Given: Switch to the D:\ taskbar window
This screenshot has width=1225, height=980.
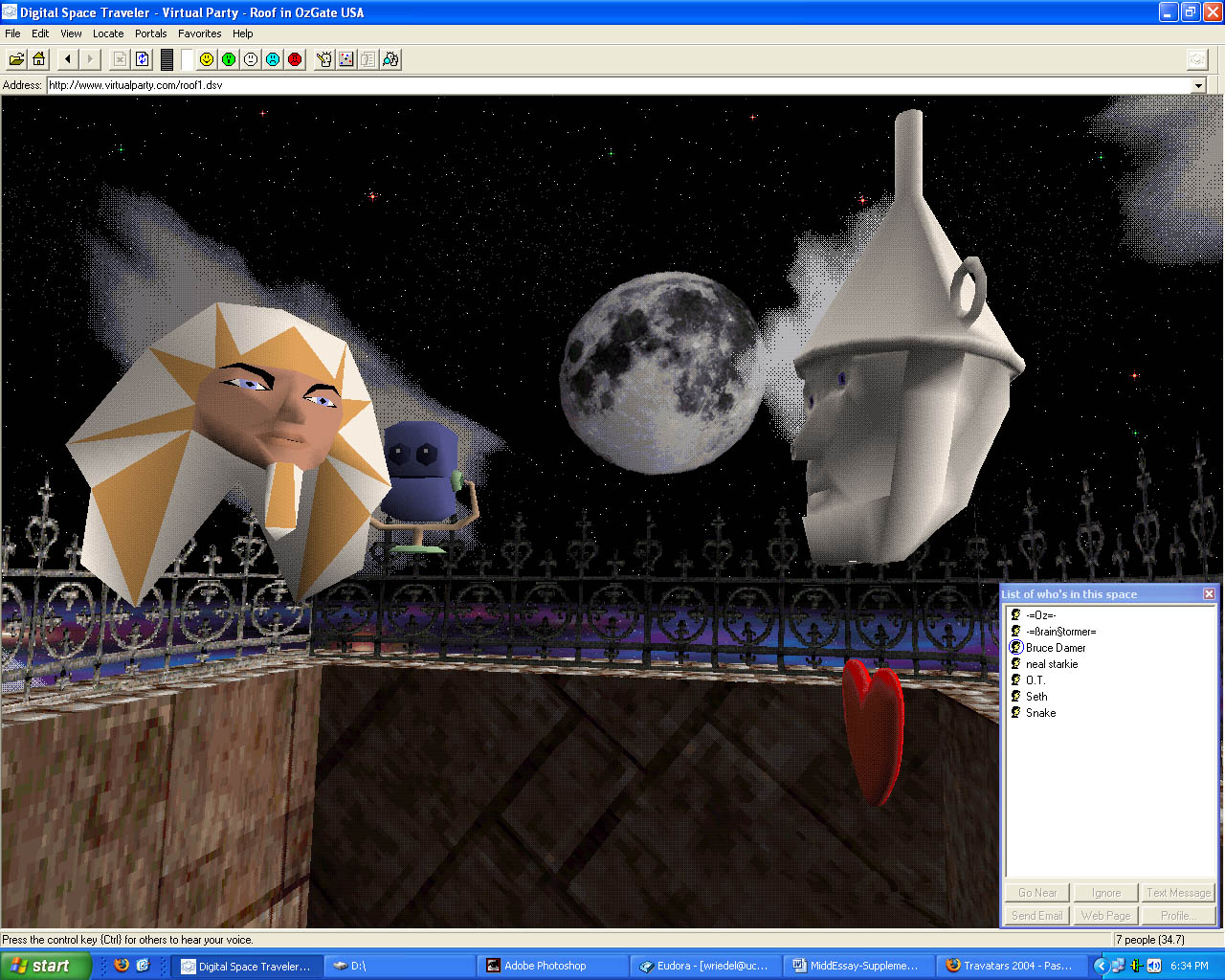Looking at the screenshot, I should point(399,966).
